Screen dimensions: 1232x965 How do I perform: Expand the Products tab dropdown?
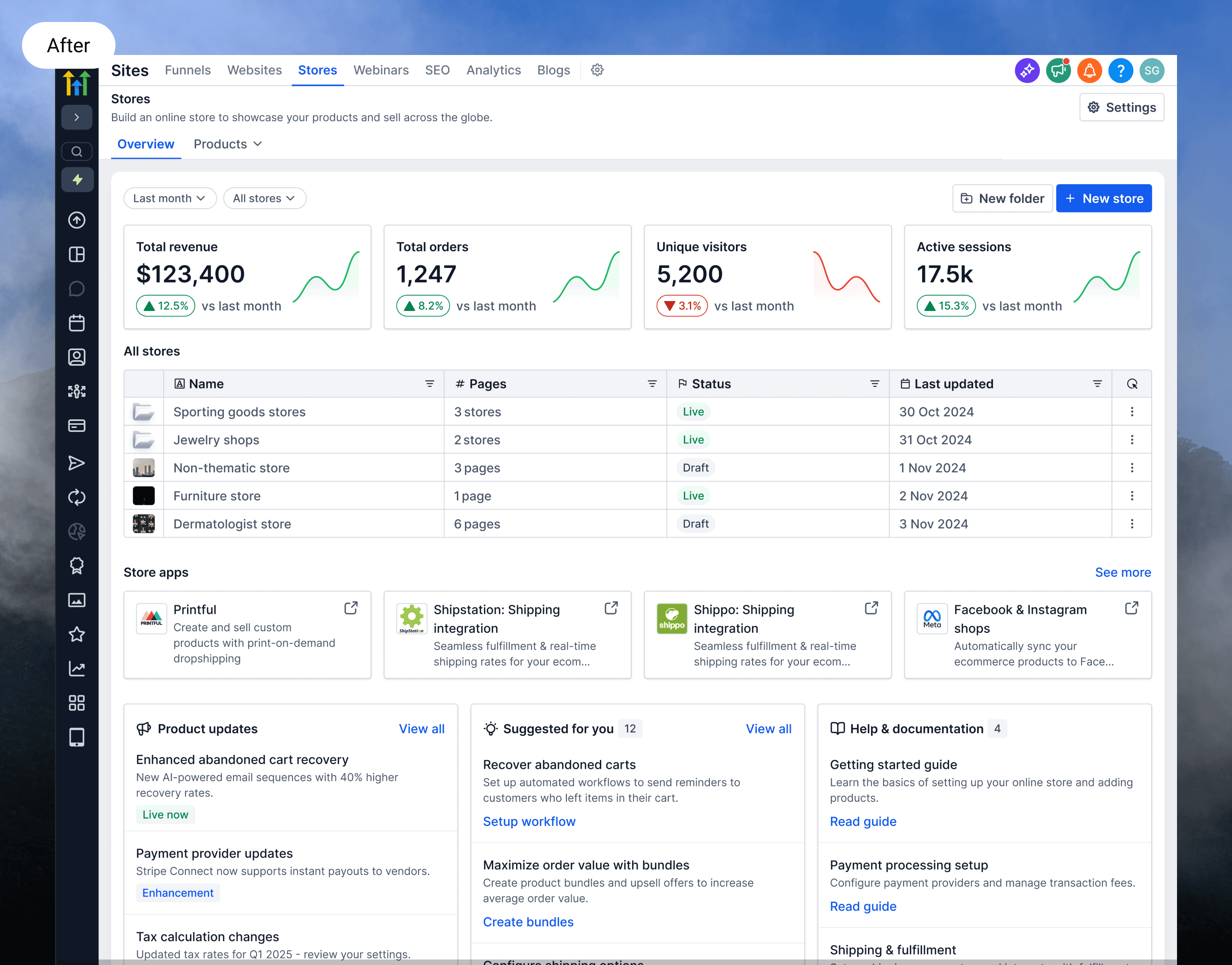pos(228,144)
